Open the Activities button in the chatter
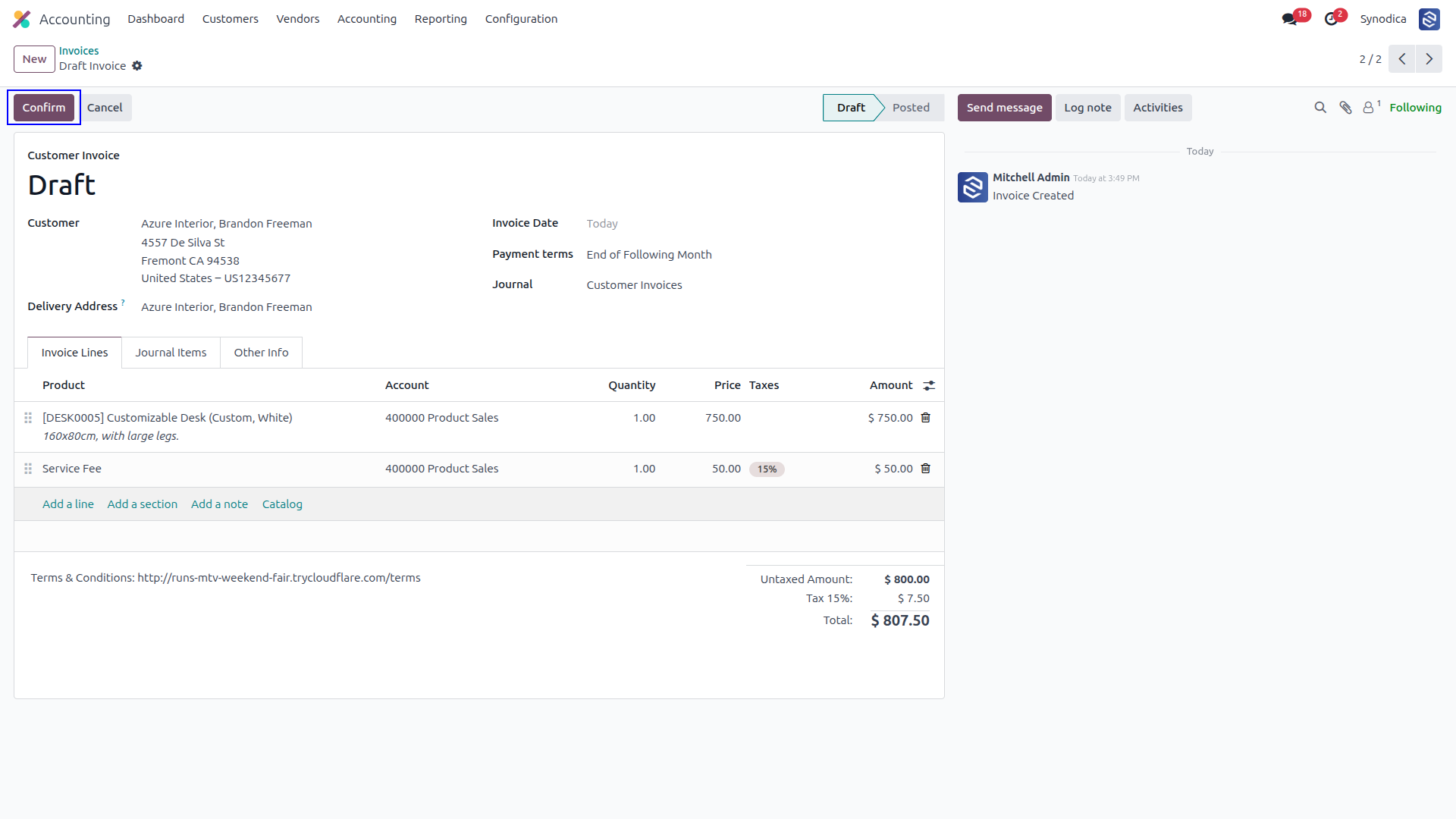The width and height of the screenshot is (1456, 819). tap(1158, 108)
